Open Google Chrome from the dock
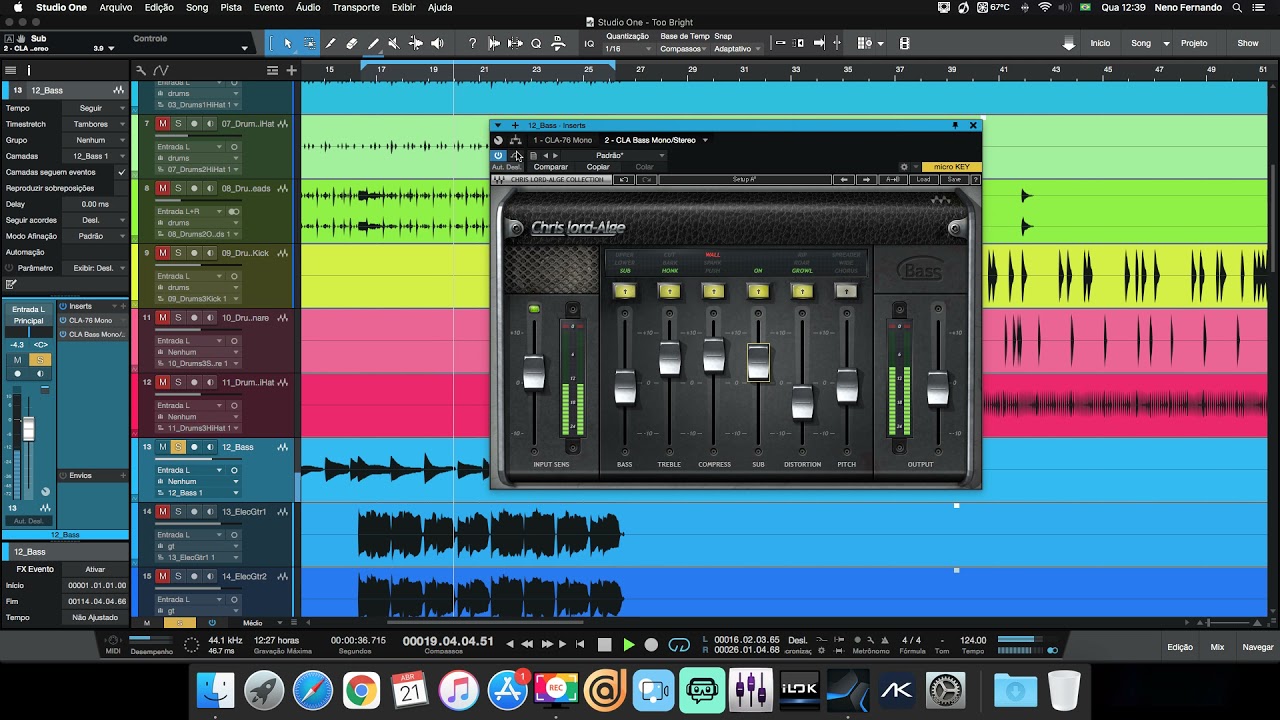1280x720 pixels. click(x=361, y=690)
